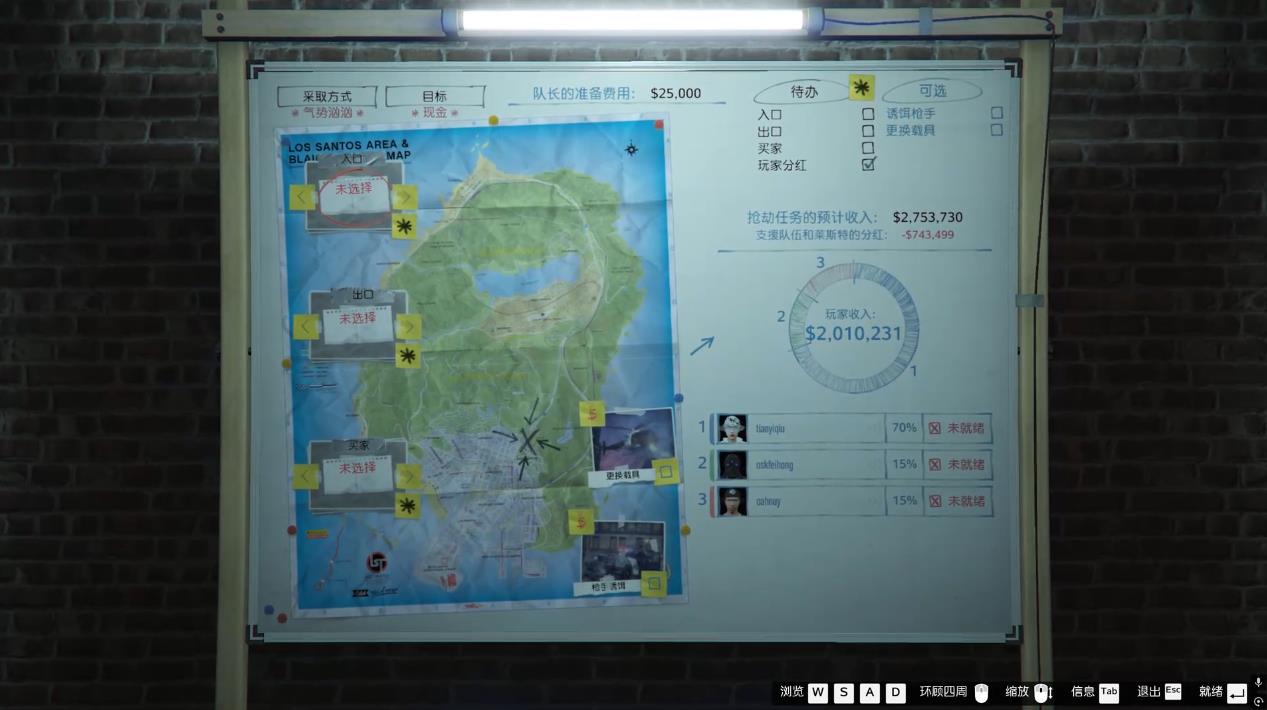Select the 待办 list heading
The image size is (1267, 710).
(804, 92)
